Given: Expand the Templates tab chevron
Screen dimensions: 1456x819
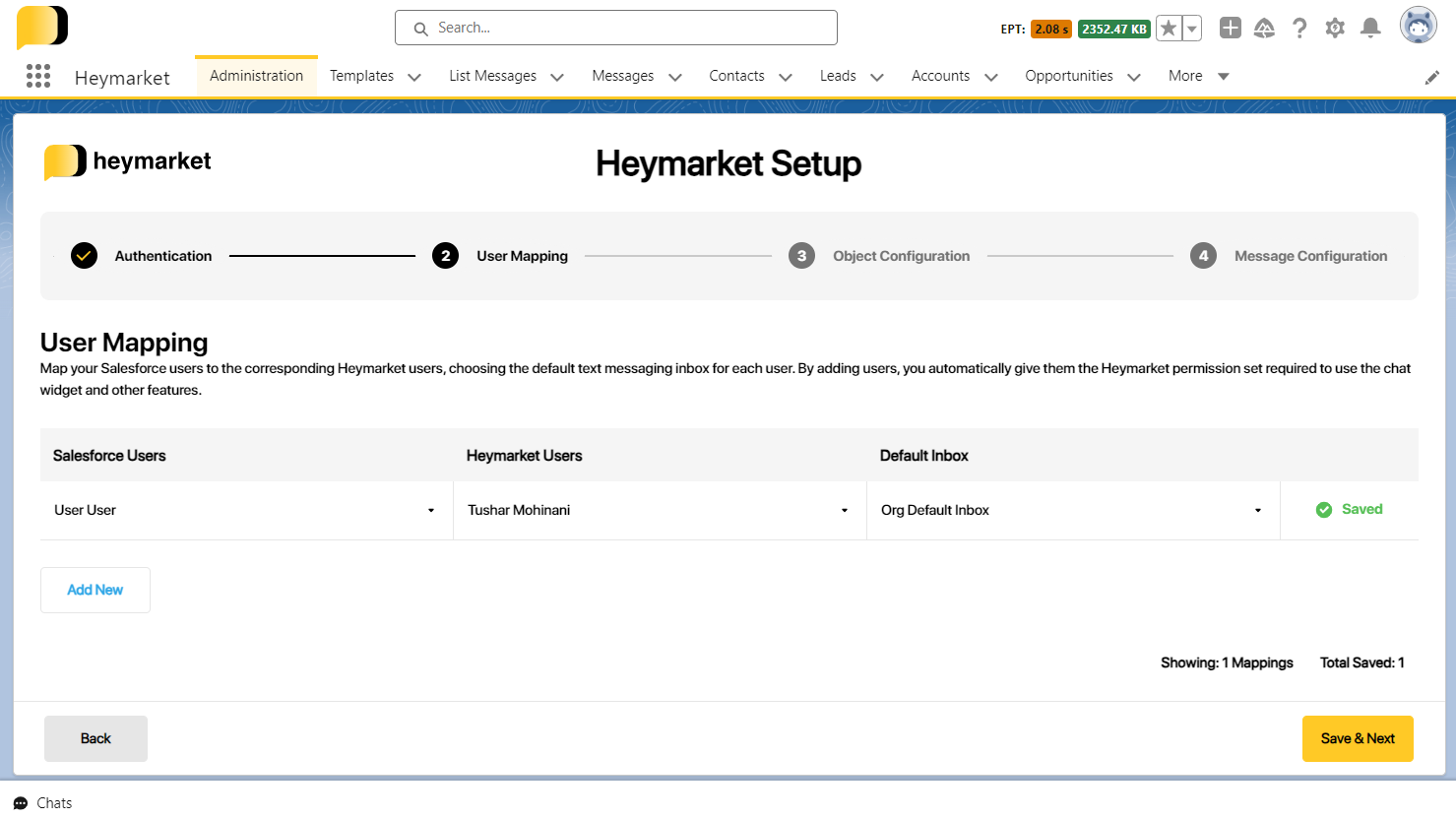Looking at the screenshot, I should [x=414, y=77].
